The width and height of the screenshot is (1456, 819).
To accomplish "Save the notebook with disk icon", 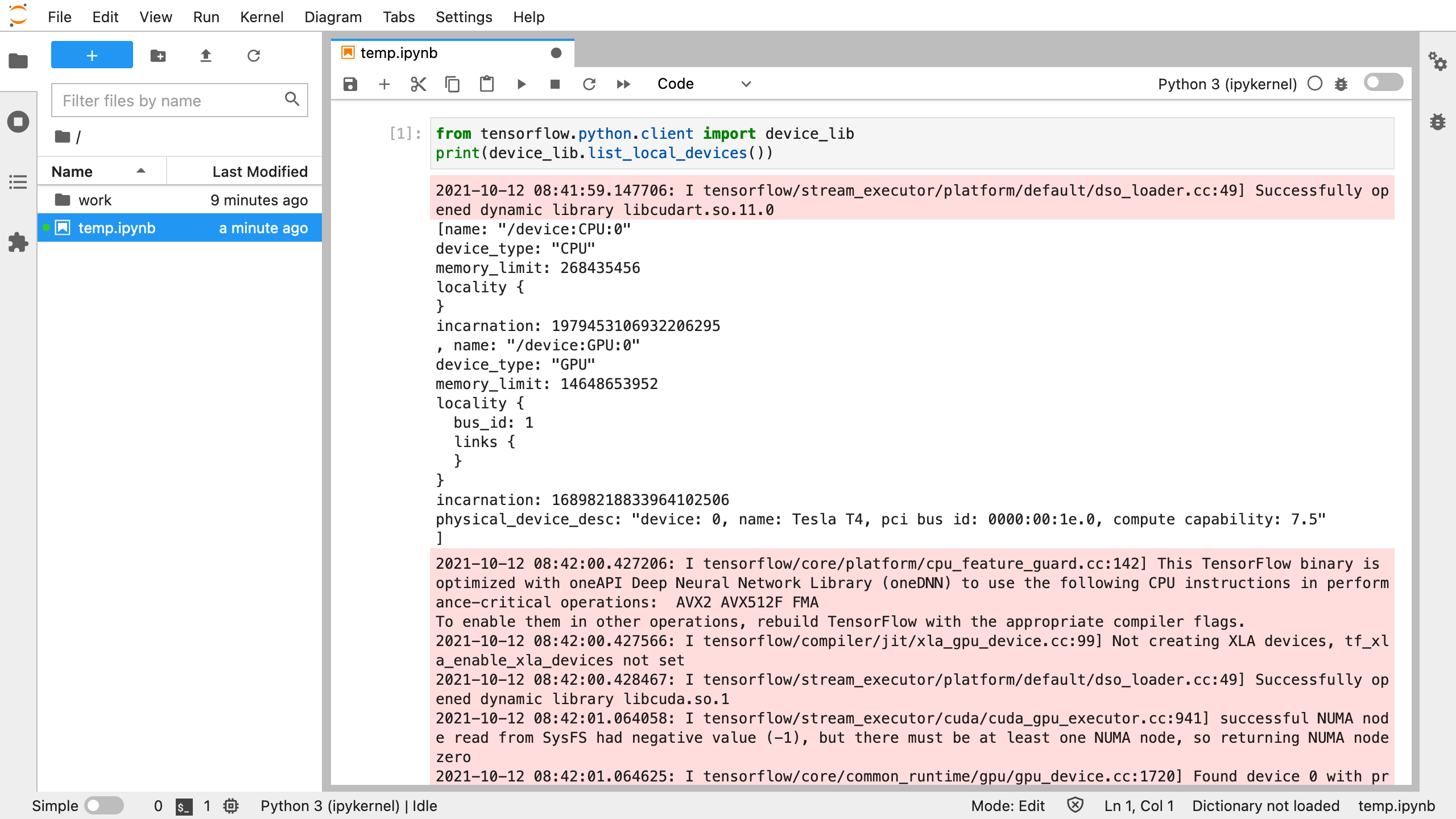I will 350,84.
